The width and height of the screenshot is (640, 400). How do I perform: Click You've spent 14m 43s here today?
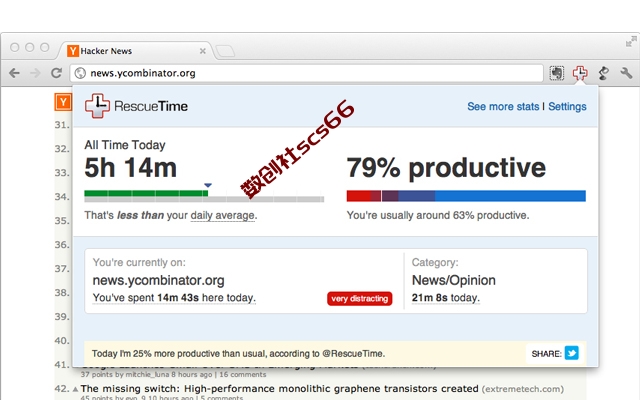174,298
